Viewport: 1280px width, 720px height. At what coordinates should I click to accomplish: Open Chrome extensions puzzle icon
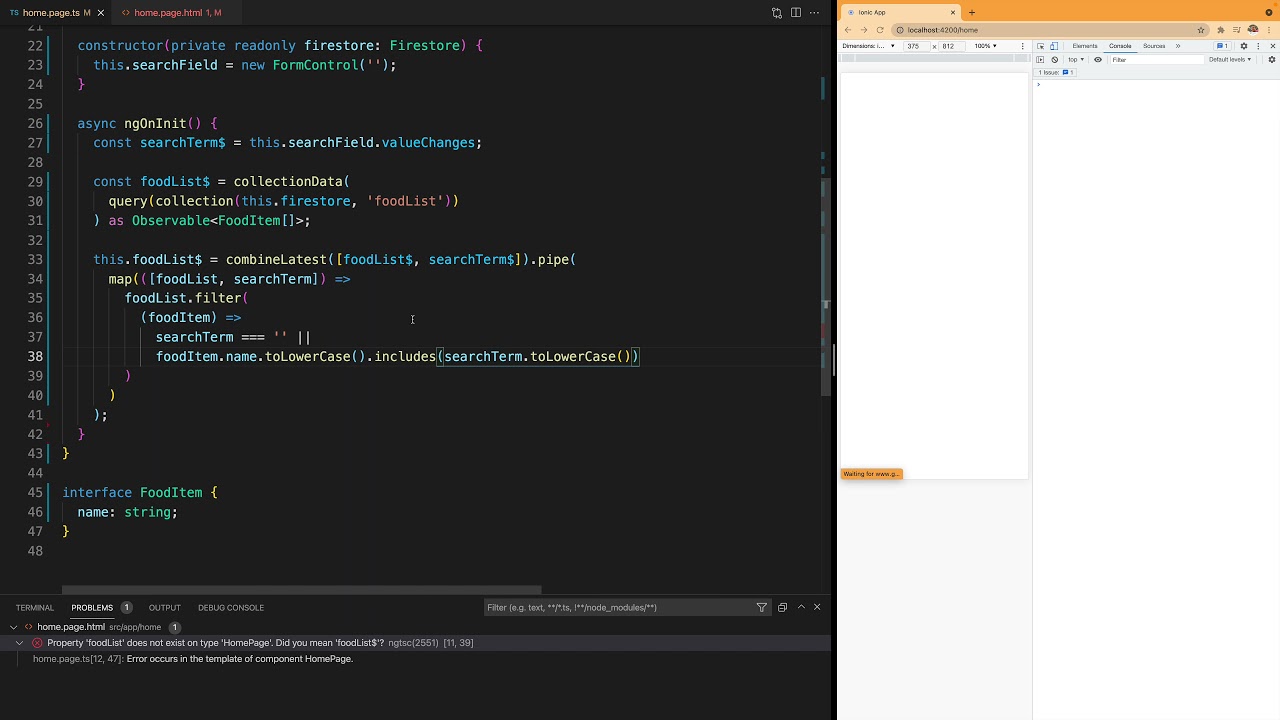point(1221,30)
